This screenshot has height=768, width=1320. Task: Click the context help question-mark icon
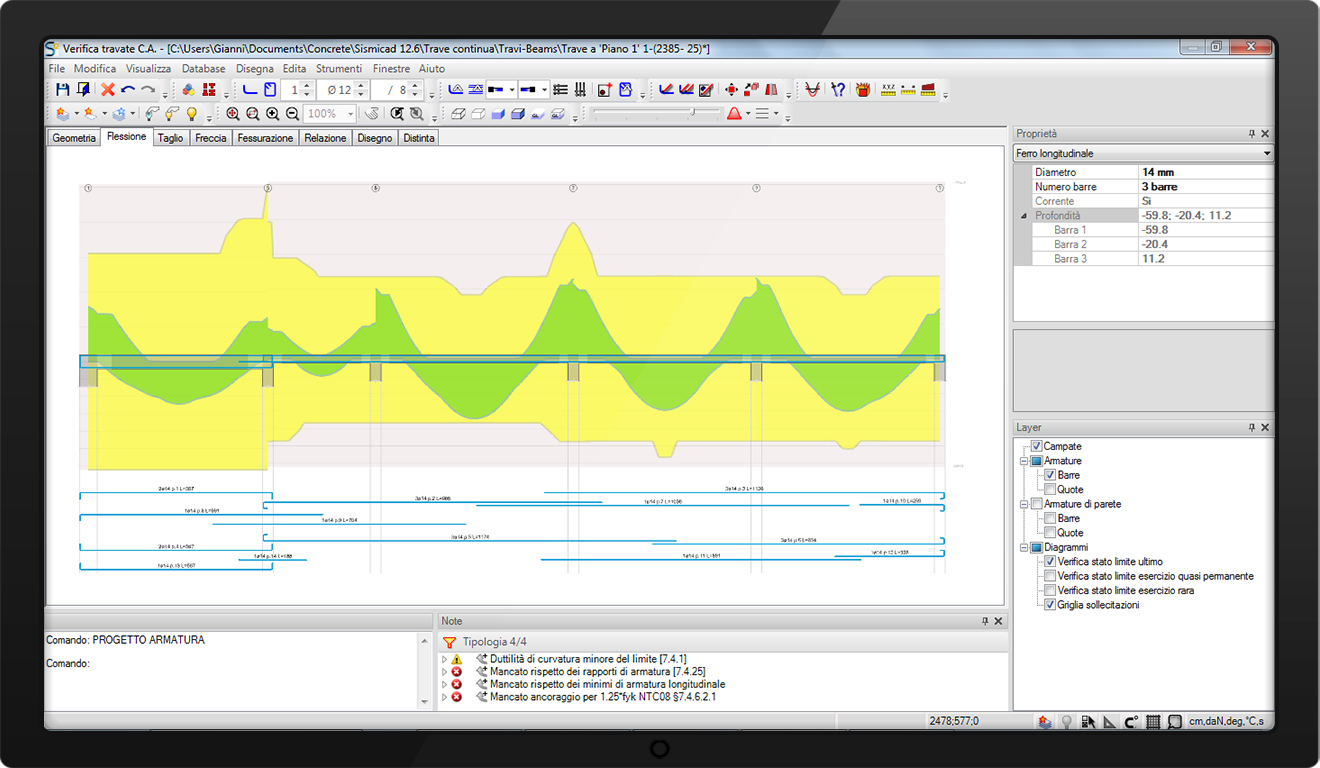pyautogui.click(x=838, y=90)
